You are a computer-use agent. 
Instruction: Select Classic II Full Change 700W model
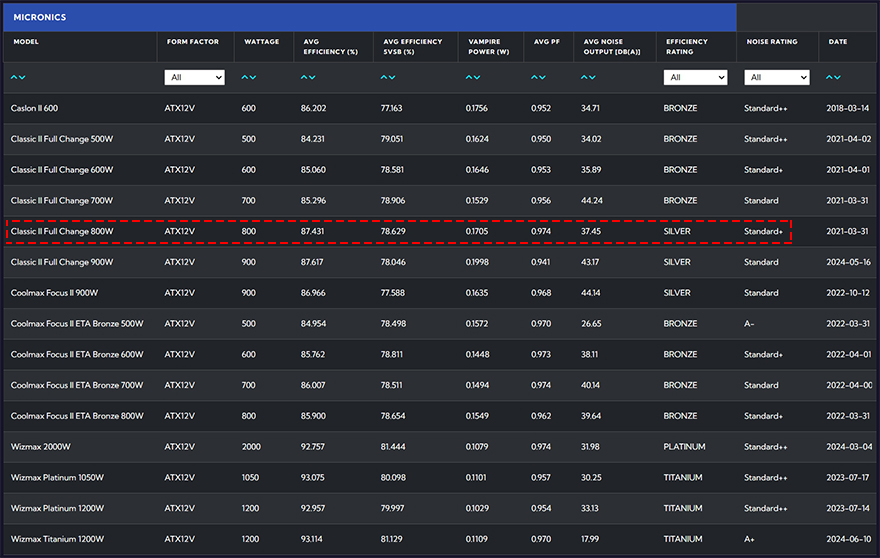tap(62, 201)
